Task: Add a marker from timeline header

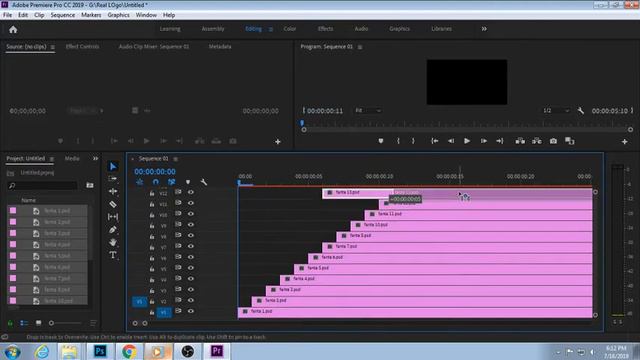Action: coord(188,182)
